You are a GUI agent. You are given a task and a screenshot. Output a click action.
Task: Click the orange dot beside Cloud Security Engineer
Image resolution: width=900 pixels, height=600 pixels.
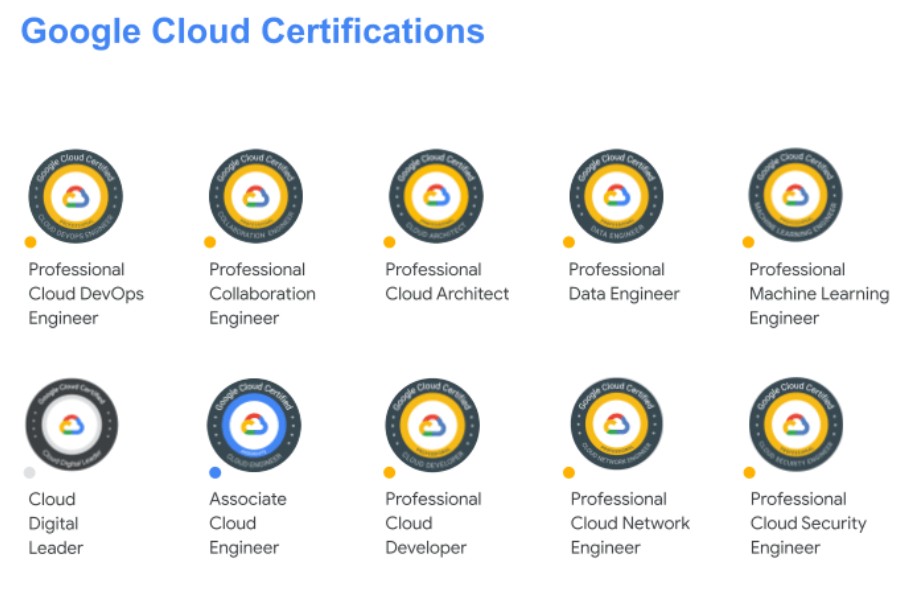coord(749,473)
